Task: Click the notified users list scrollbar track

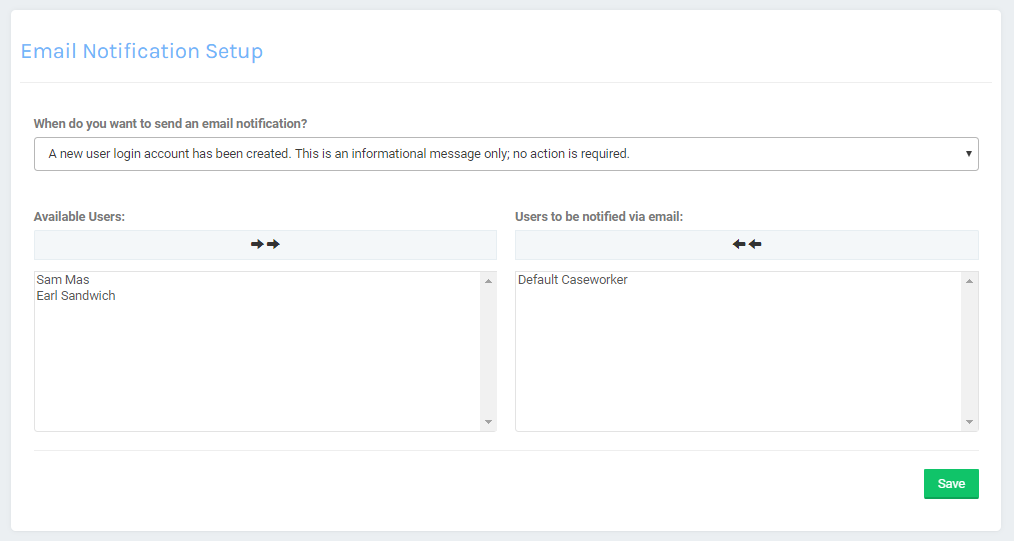Action: [970, 350]
